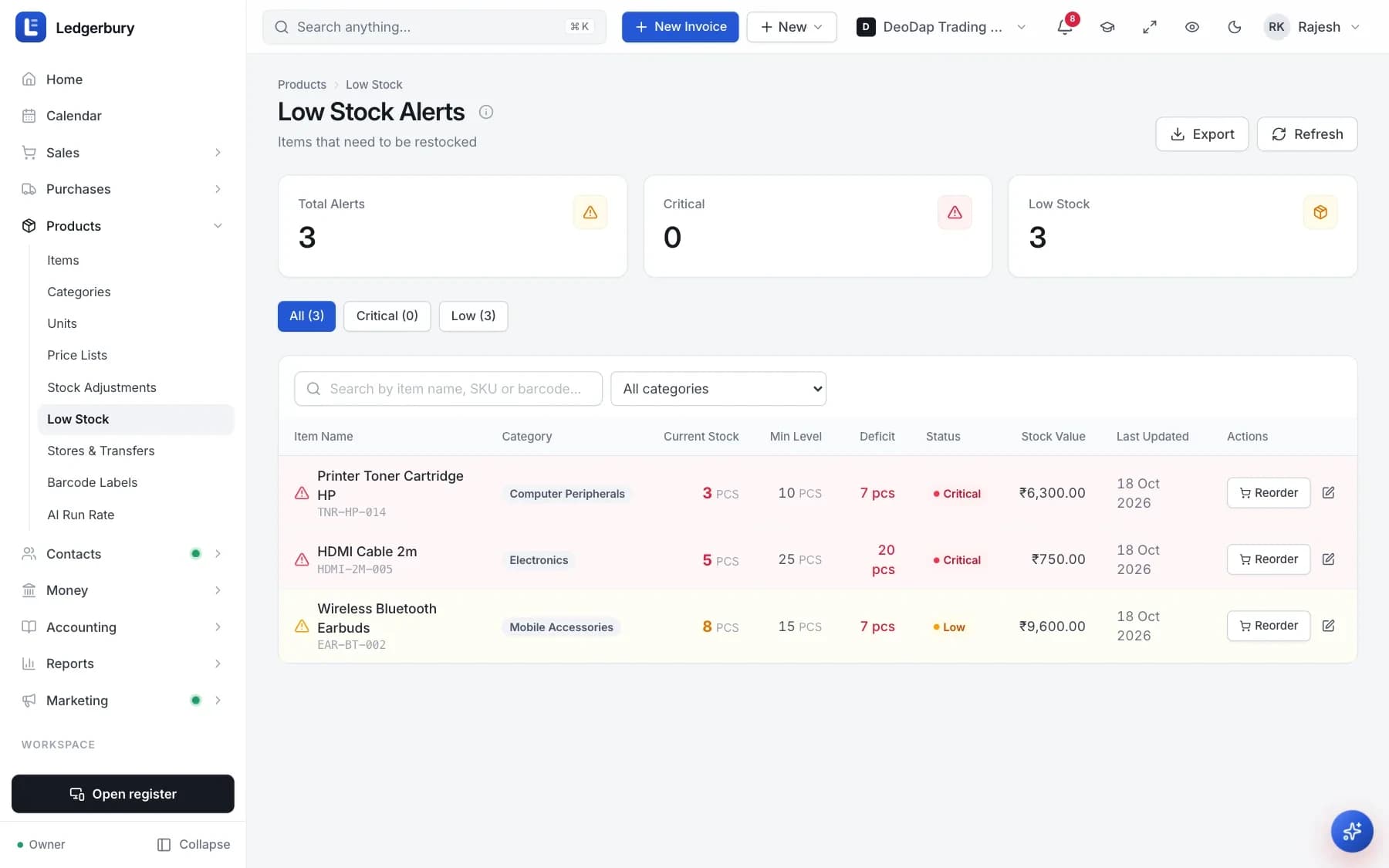Click the Ledgerbury logo icon

tap(31, 27)
